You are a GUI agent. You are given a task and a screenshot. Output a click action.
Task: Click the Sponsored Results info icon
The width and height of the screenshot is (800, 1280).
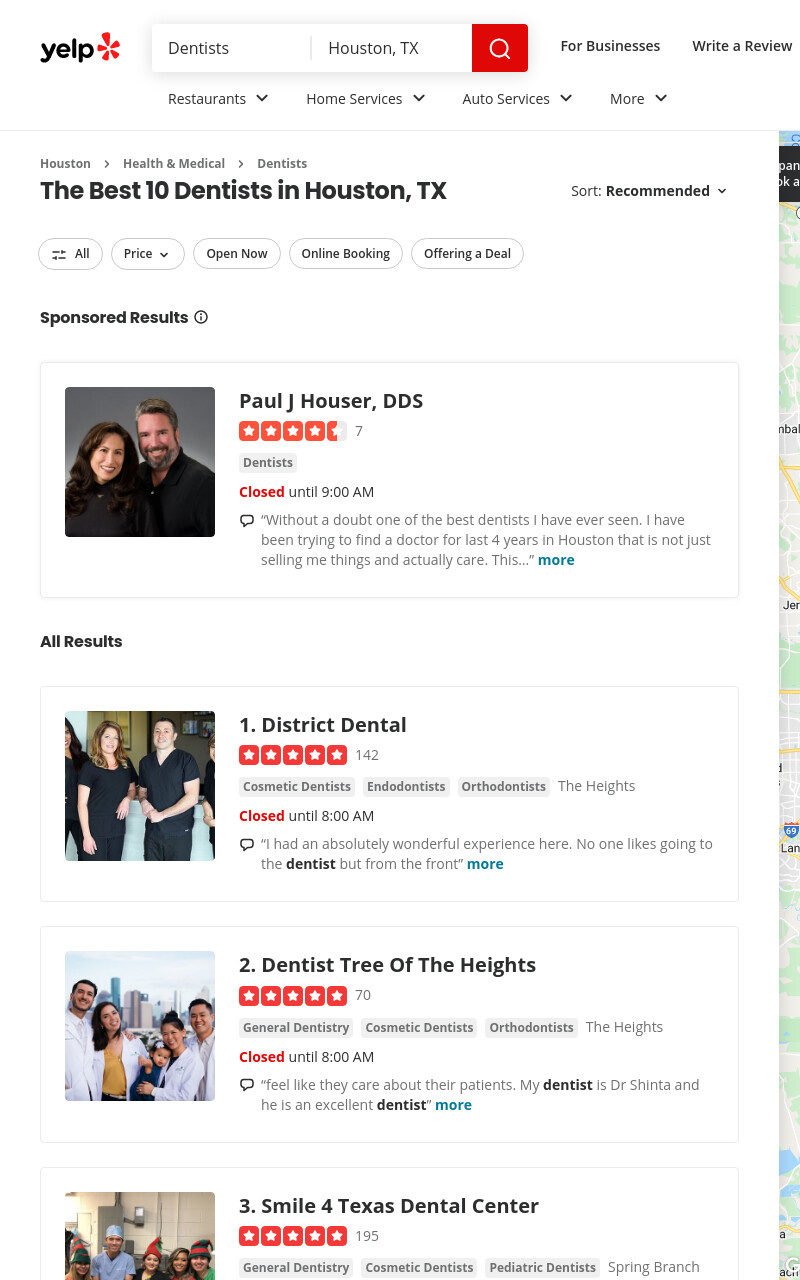click(x=201, y=317)
